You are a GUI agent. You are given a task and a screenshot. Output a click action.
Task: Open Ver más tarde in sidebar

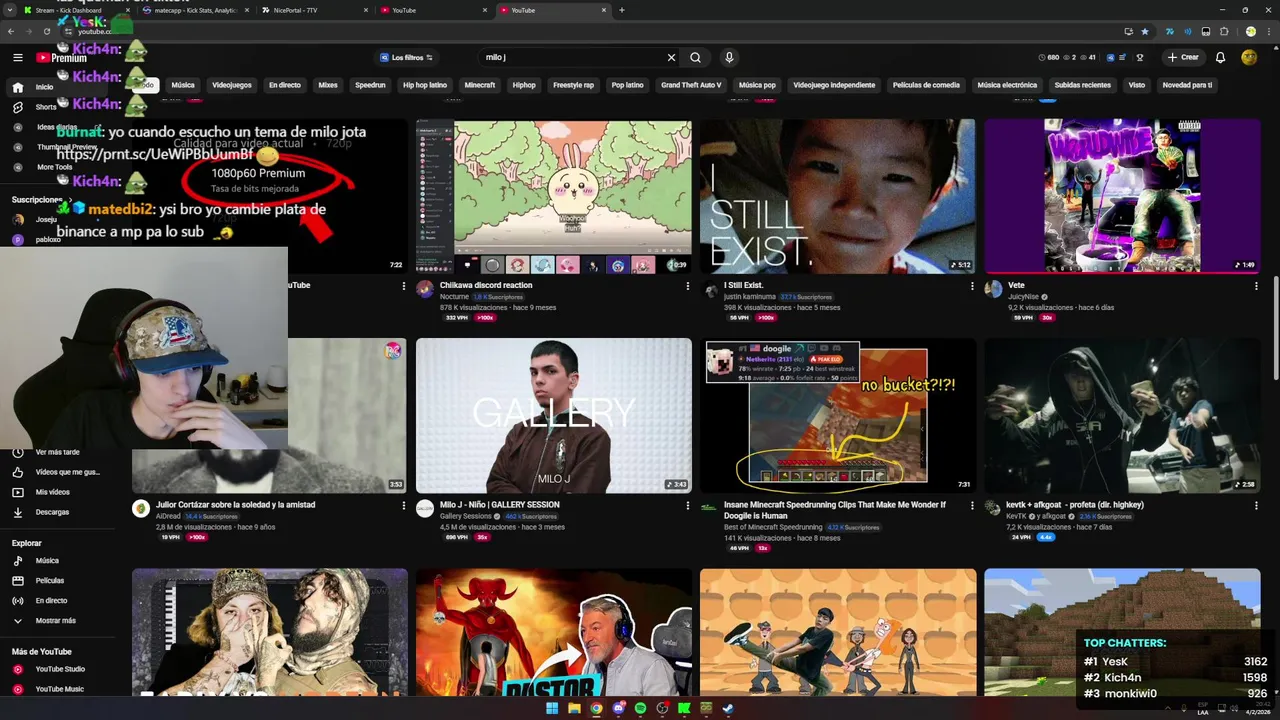point(57,452)
